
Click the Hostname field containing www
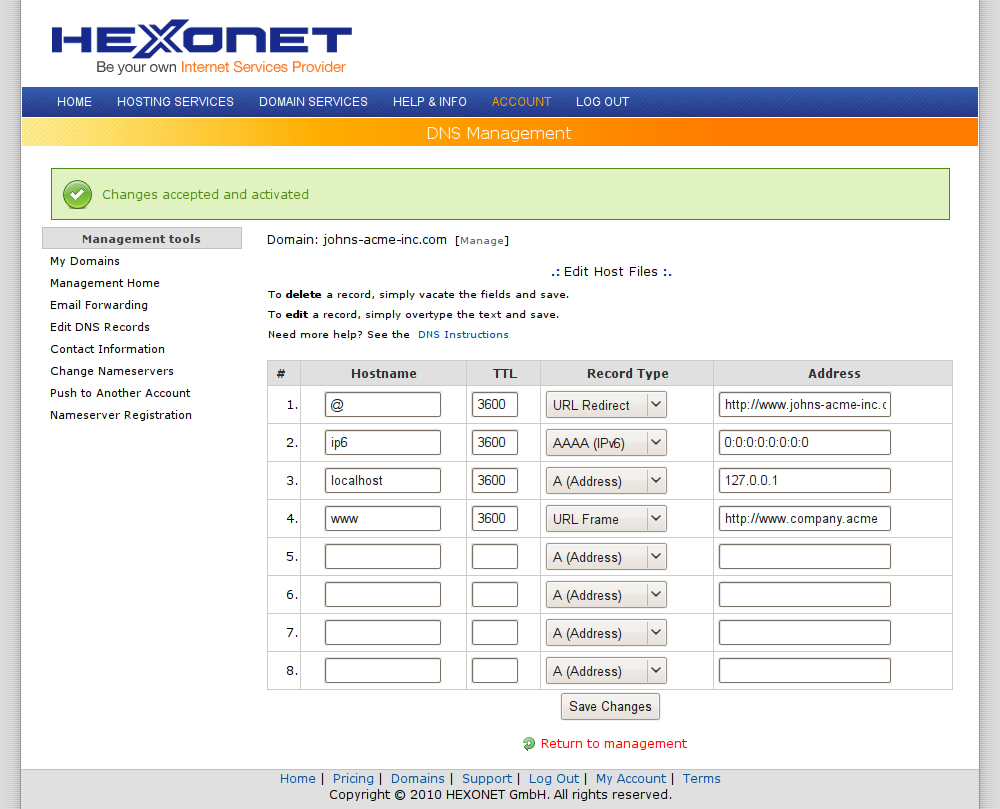(383, 518)
